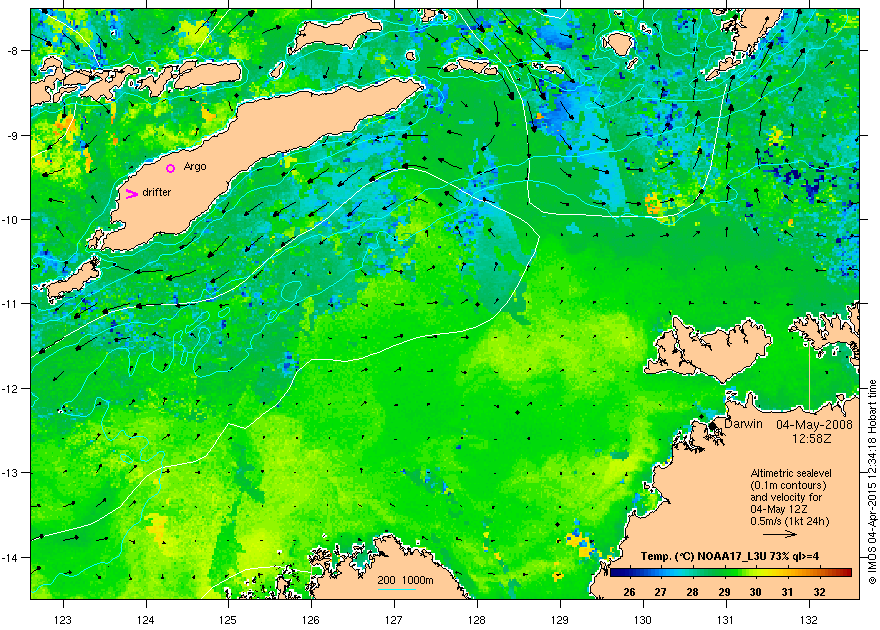Click the color bar label '31'

click(787, 592)
